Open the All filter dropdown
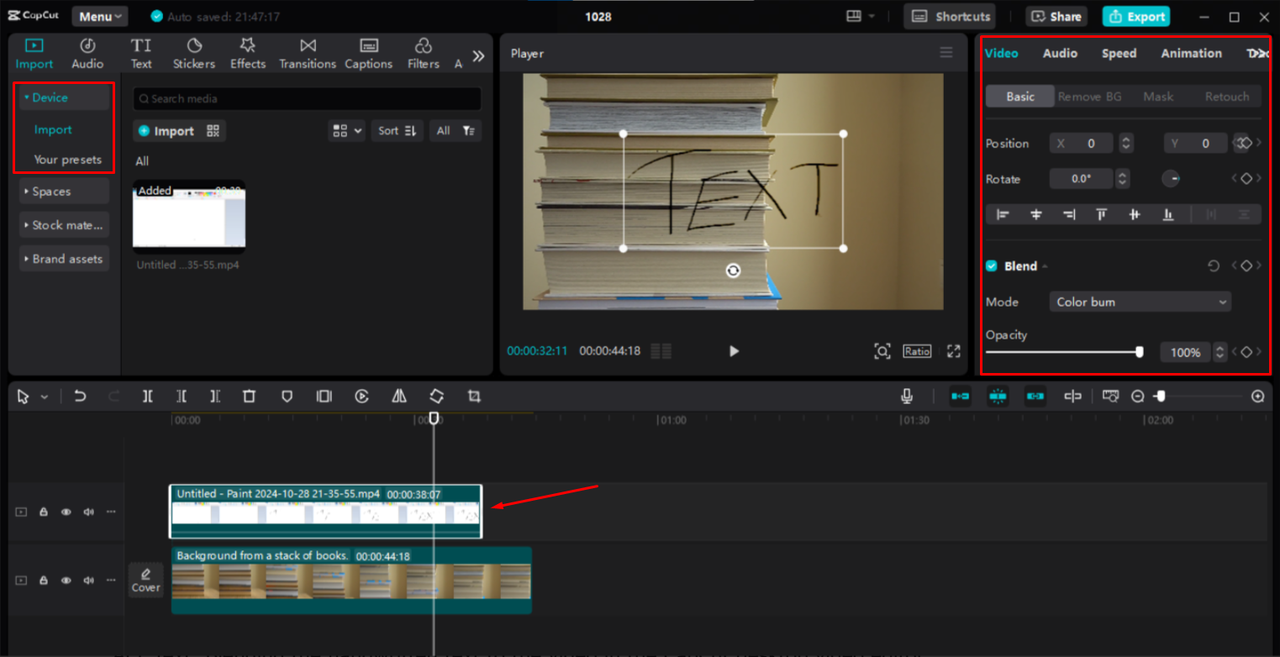 tap(455, 130)
